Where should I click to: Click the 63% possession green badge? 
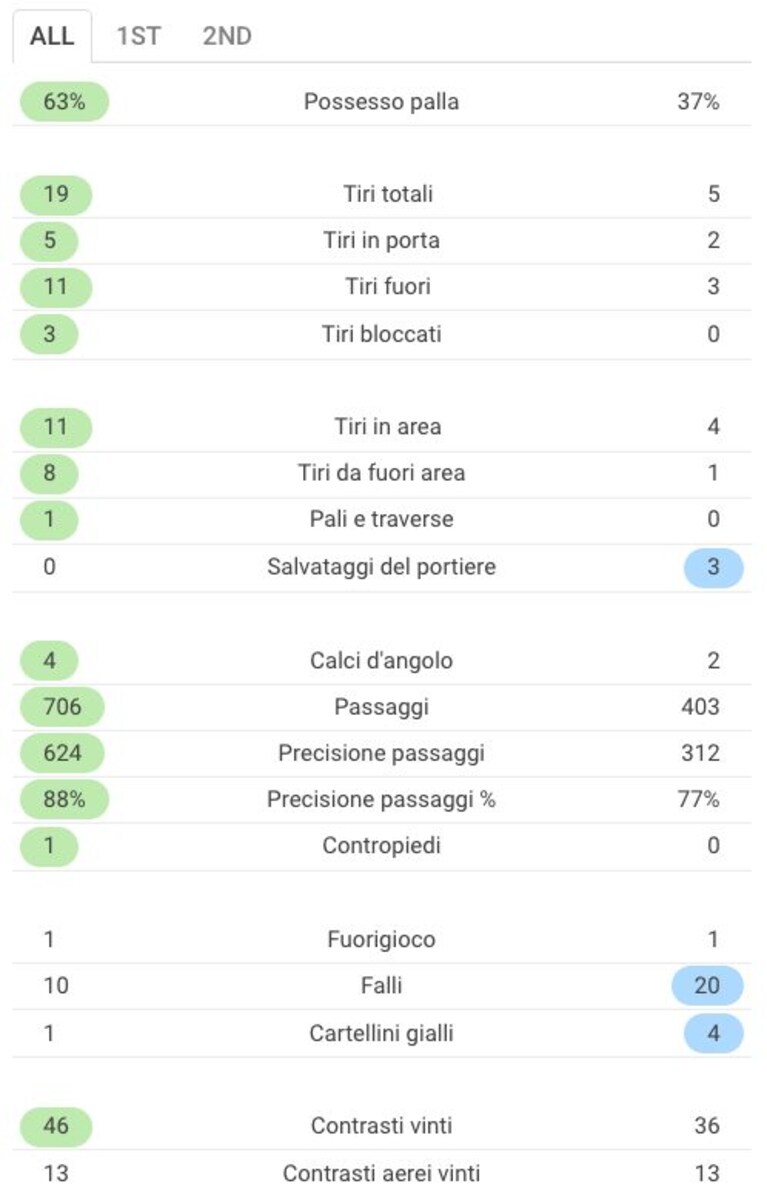pos(65,101)
